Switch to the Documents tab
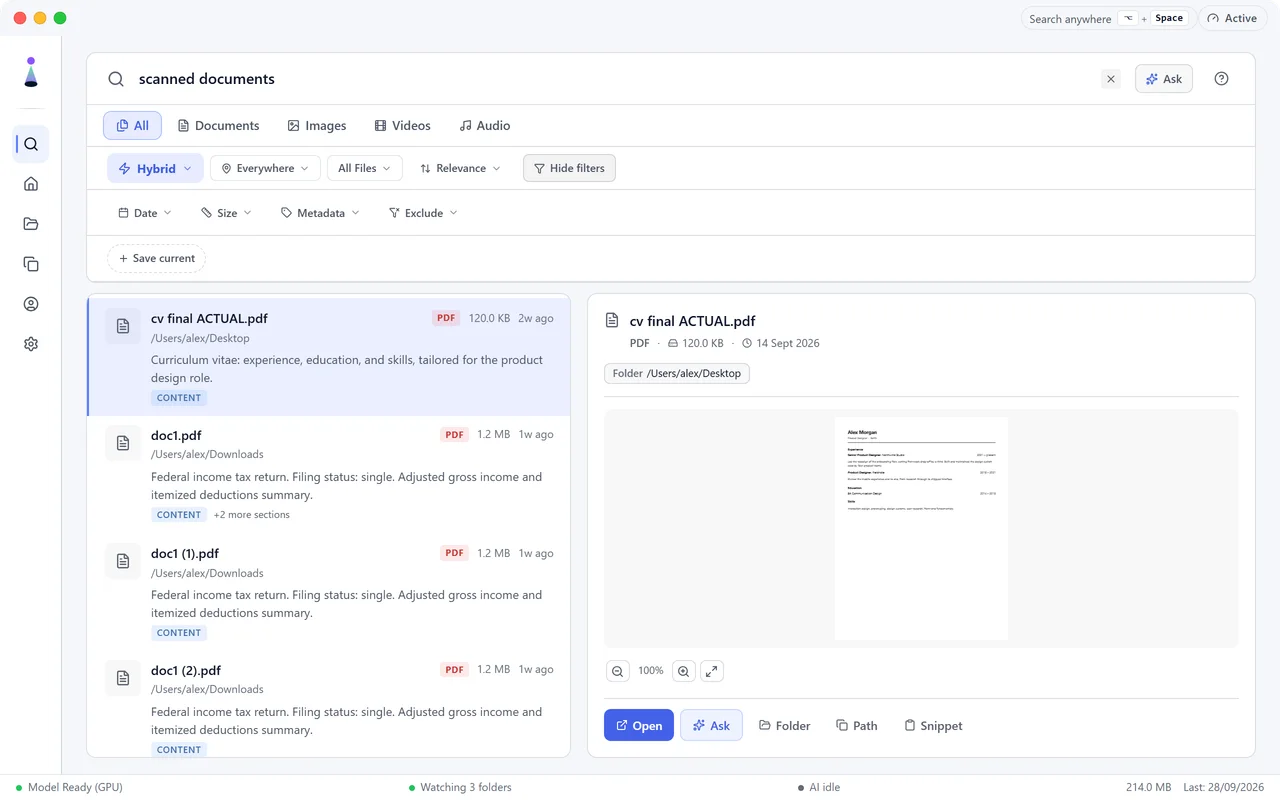The height and width of the screenshot is (800, 1280). coord(218,125)
